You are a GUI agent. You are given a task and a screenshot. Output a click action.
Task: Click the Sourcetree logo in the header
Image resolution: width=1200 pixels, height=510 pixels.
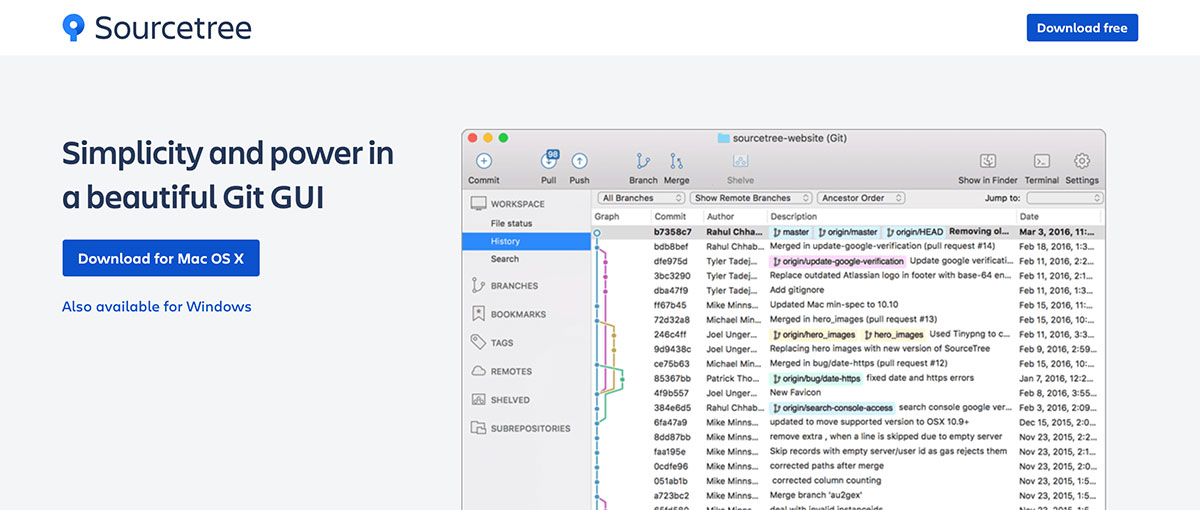157,27
